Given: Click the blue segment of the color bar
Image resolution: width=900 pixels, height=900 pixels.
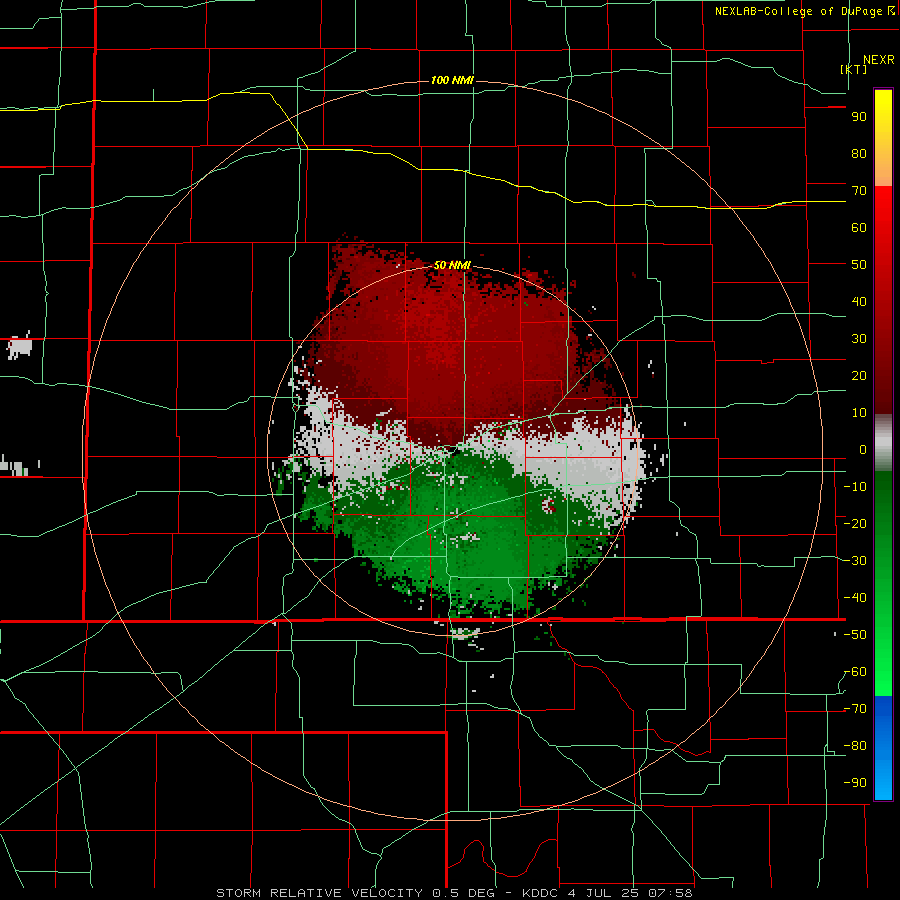Looking at the screenshot, I should click(883, 747).
